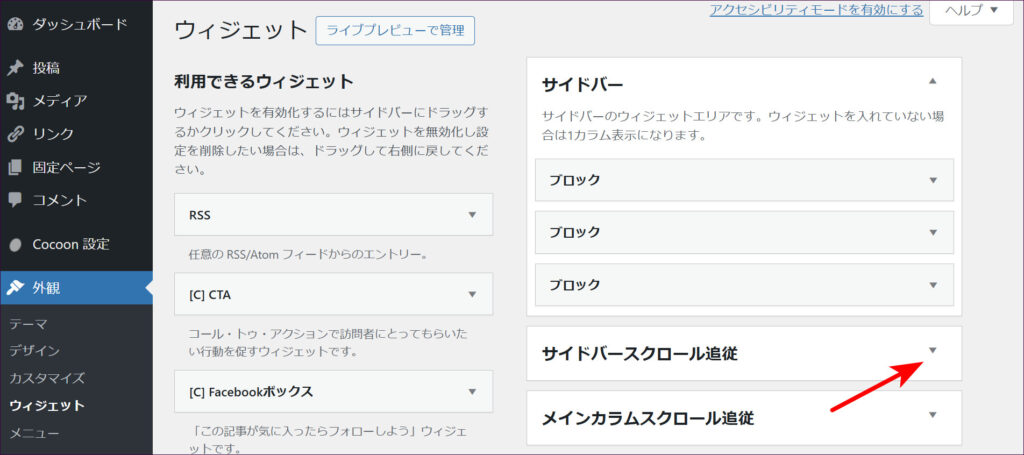The height and width of the screenshot is (455, 1024).
Task: Click the circle icon beside Cocoon 設定
Action: (15, 244)
